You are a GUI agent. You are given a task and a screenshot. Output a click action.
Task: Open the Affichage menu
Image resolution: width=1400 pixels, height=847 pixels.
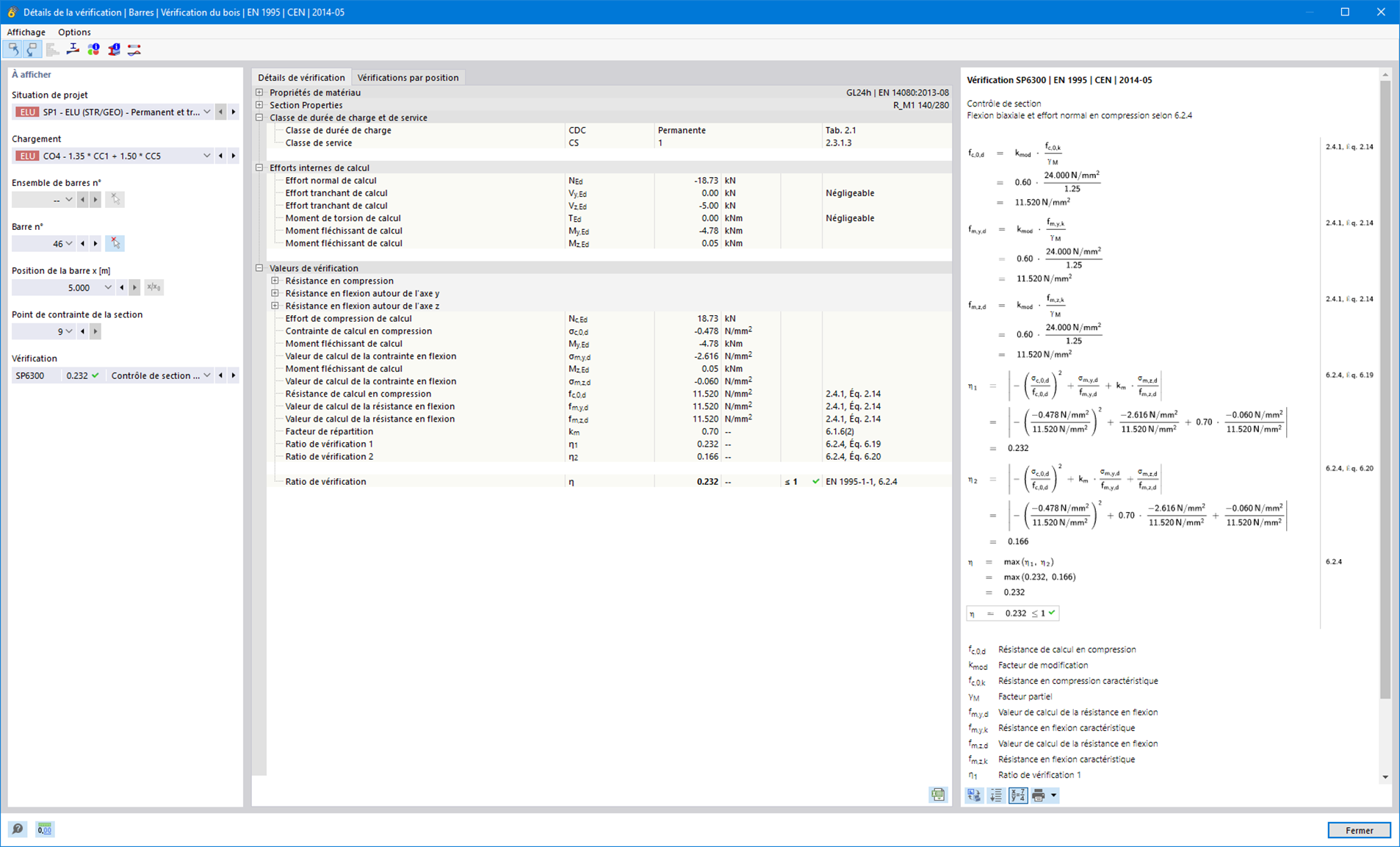tap(26, 32)
